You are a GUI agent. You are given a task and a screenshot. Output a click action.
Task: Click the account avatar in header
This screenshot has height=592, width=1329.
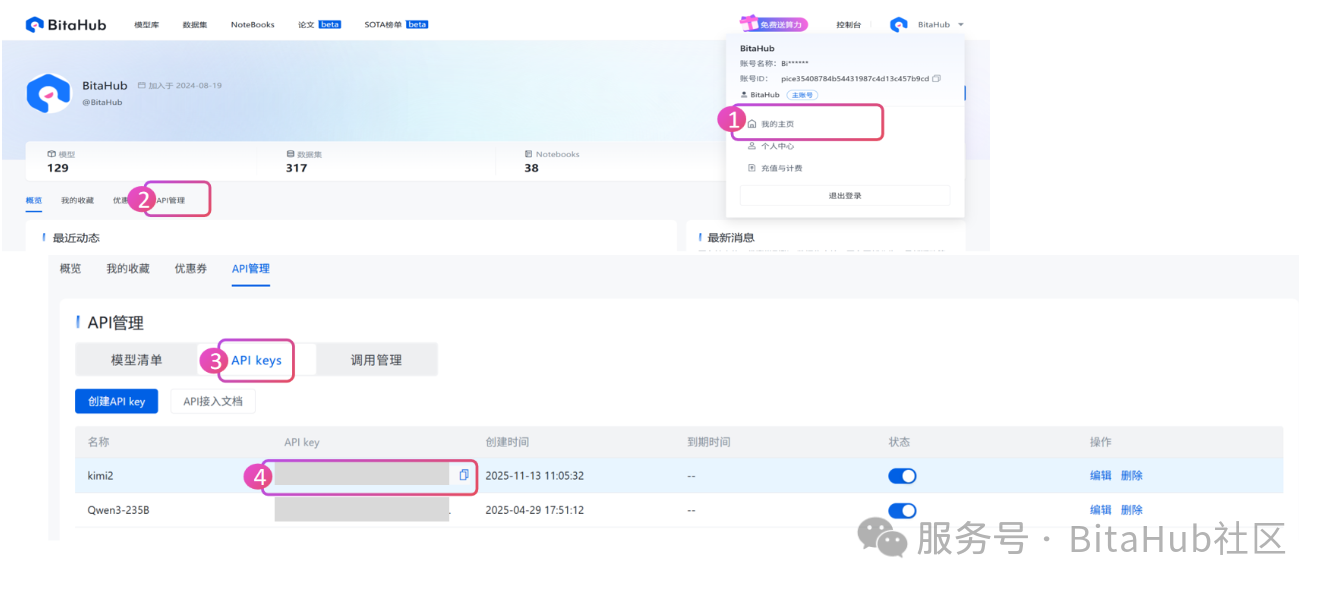point(899,25)
